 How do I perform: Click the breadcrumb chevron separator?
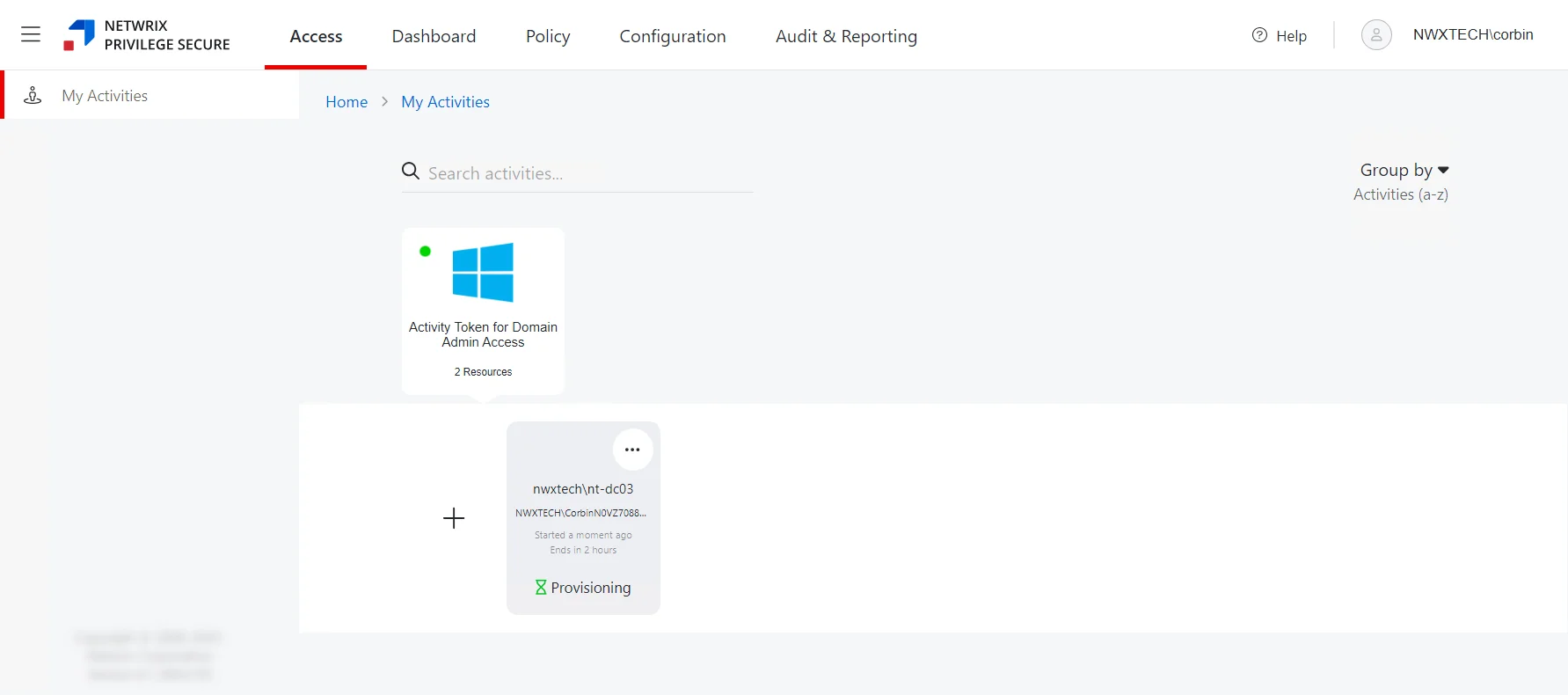click(384, 102)
